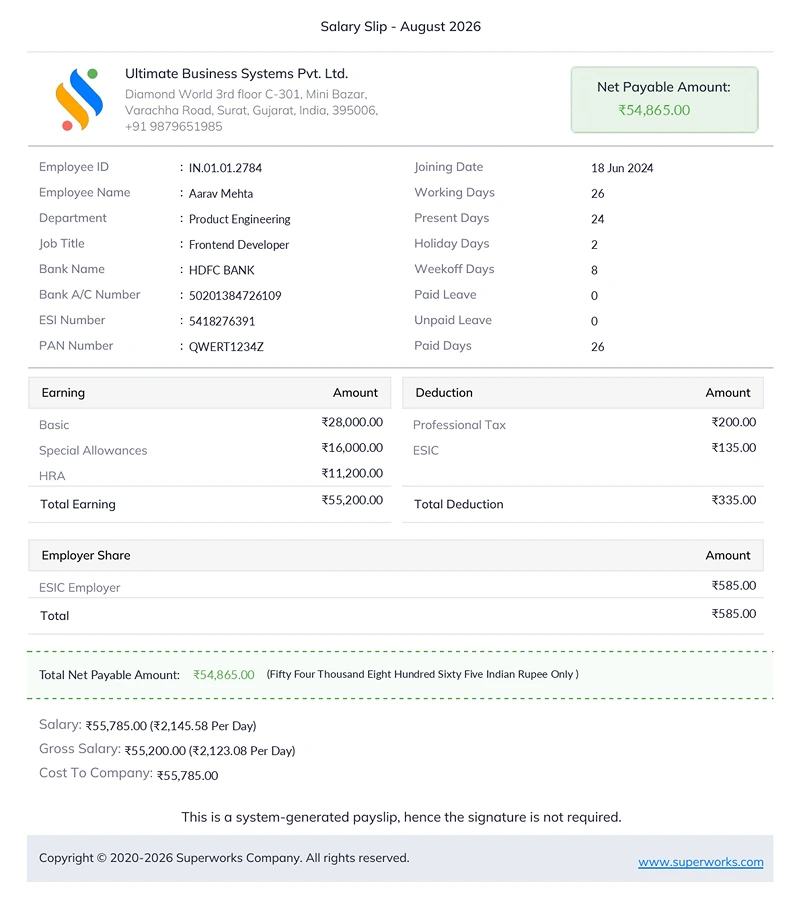
Task: Click job title 'Frontend Developer'
Action: click(239, 244)
